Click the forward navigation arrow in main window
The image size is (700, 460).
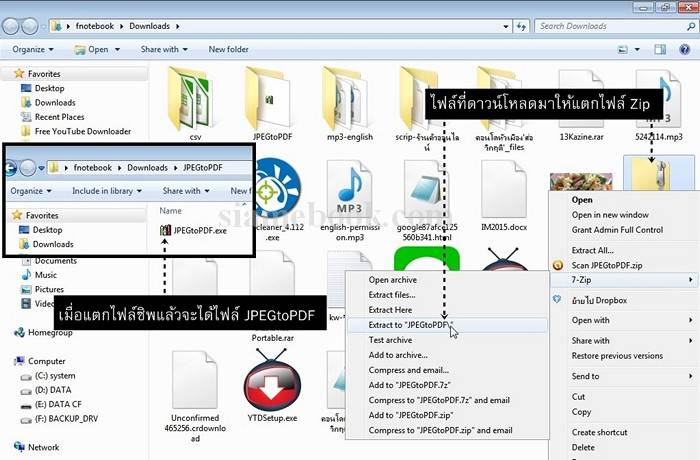coord(30,26)
